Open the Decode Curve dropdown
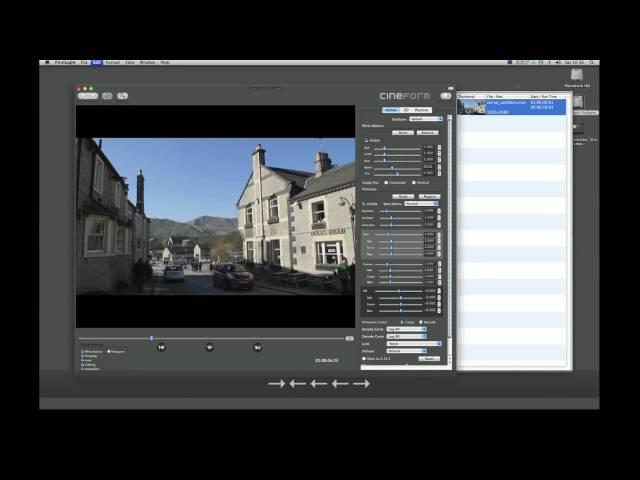This screenshot has height=480, width=640. pos(407,336)
